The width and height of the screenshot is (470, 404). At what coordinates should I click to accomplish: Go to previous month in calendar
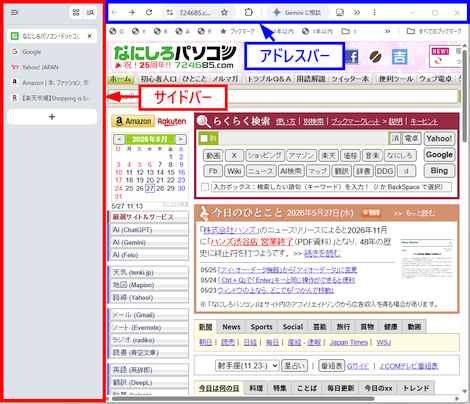coord(119,139)
